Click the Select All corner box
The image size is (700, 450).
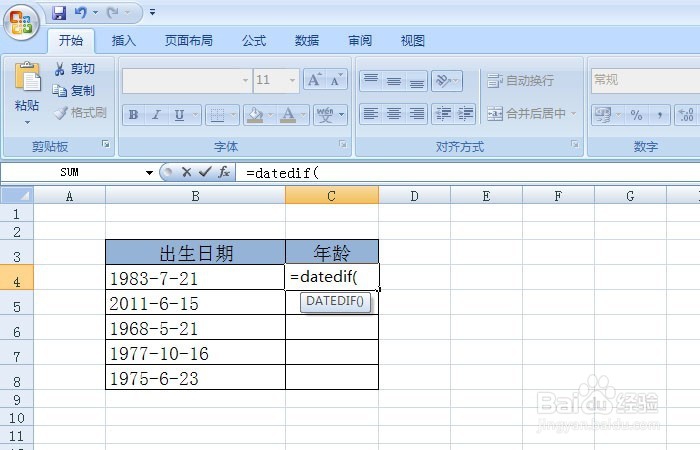coord(17,195)
